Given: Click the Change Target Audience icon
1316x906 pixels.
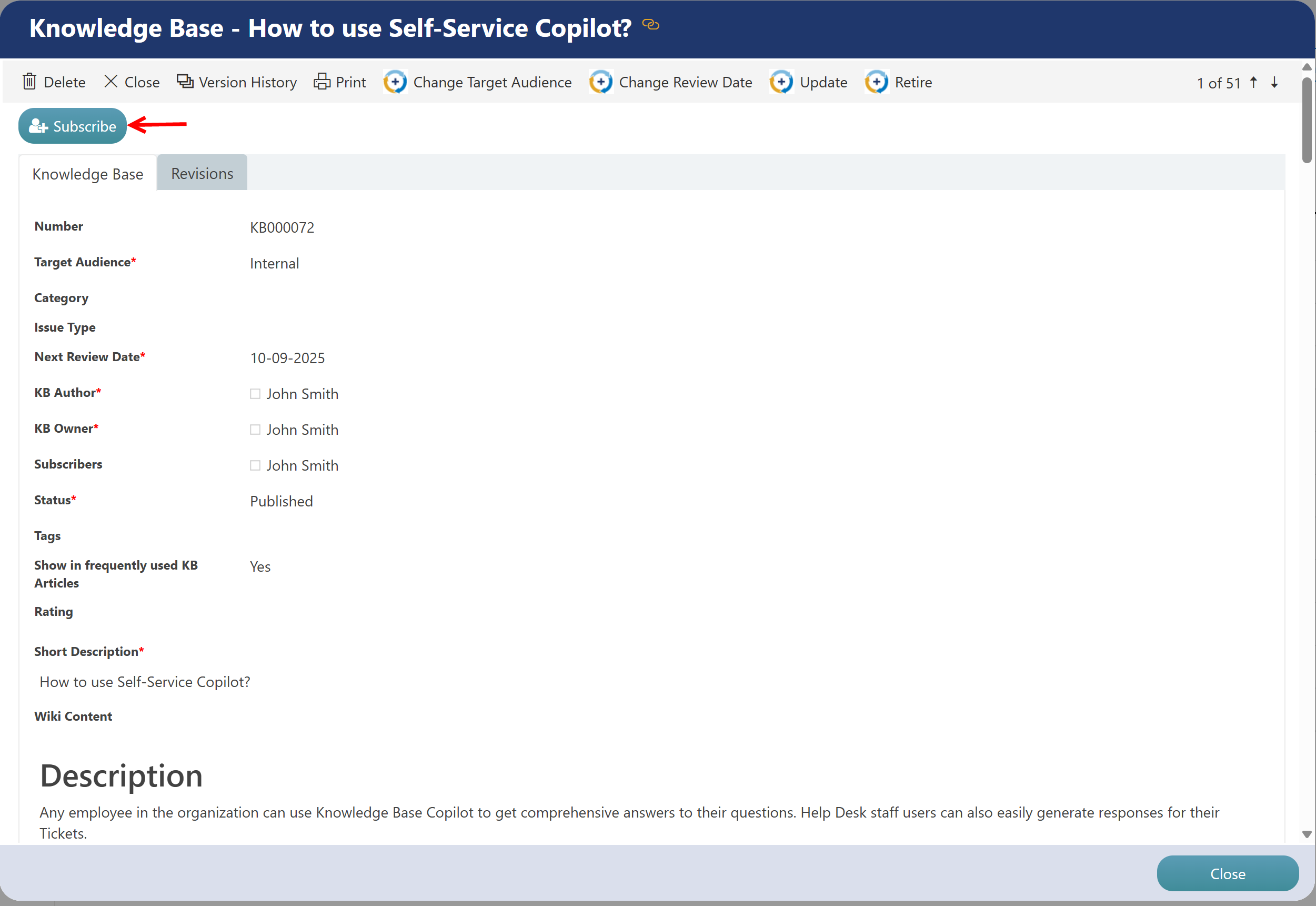Looking at the screenshot, I should (395, 82).
